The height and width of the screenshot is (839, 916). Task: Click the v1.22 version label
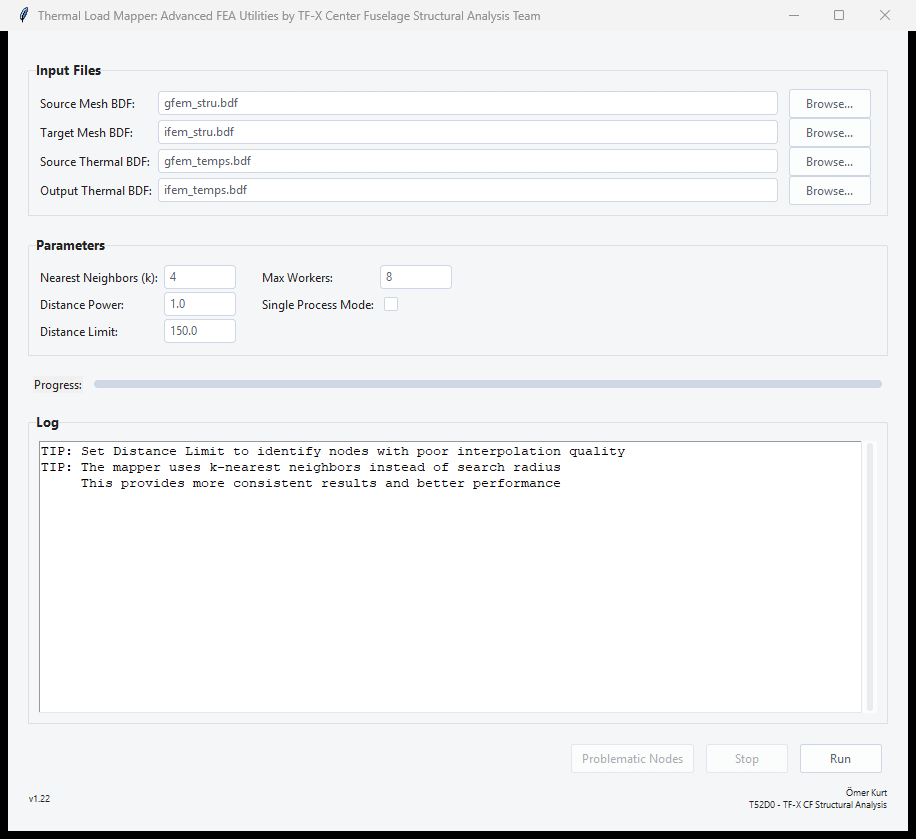[40, 798]
